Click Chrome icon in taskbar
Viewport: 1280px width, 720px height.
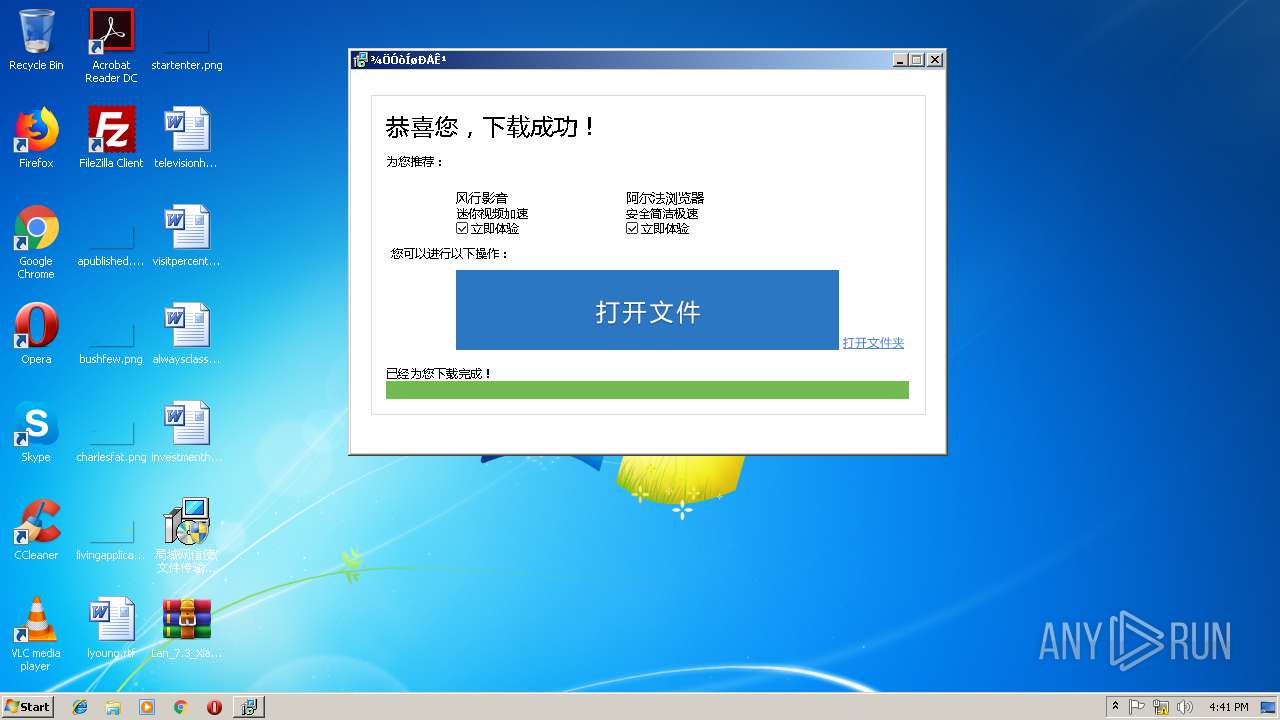tap(181, 707)
